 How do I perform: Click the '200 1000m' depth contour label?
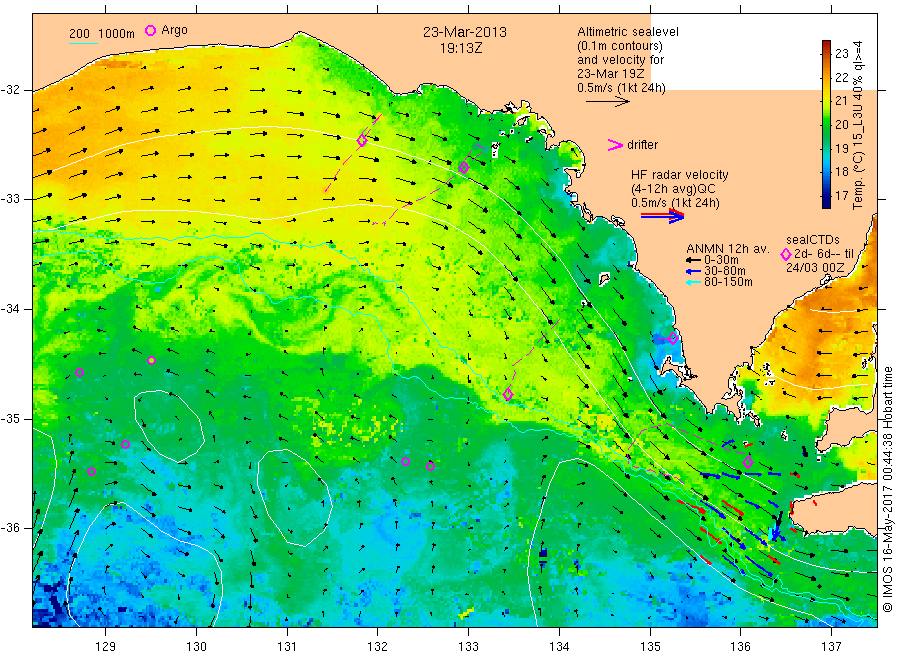pos(102,34)
